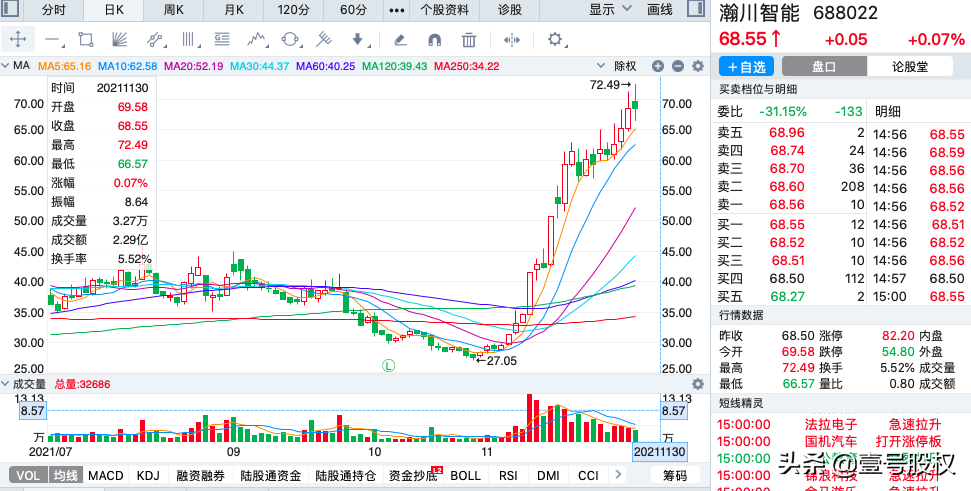
Task: Switch to 分时 chart tab
Action: coord(53,10)
